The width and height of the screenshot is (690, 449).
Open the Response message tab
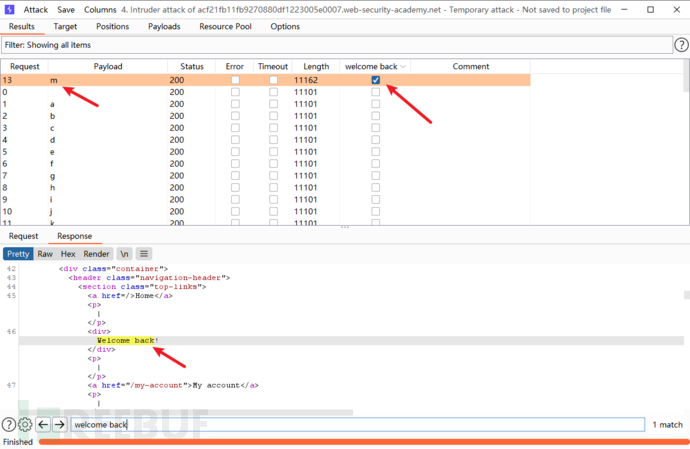coord(74,236)
